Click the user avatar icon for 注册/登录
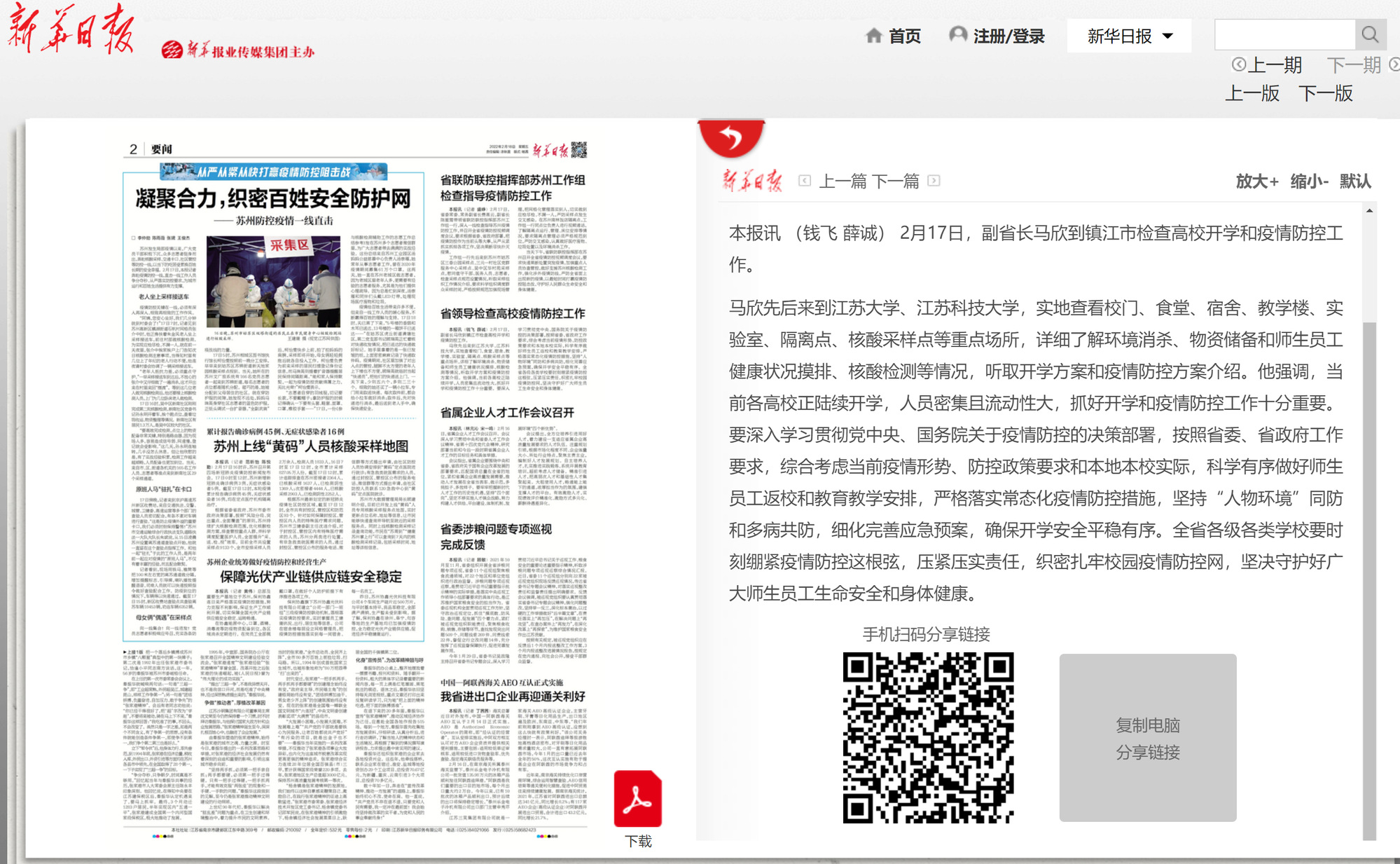 [x=957, y=34]
